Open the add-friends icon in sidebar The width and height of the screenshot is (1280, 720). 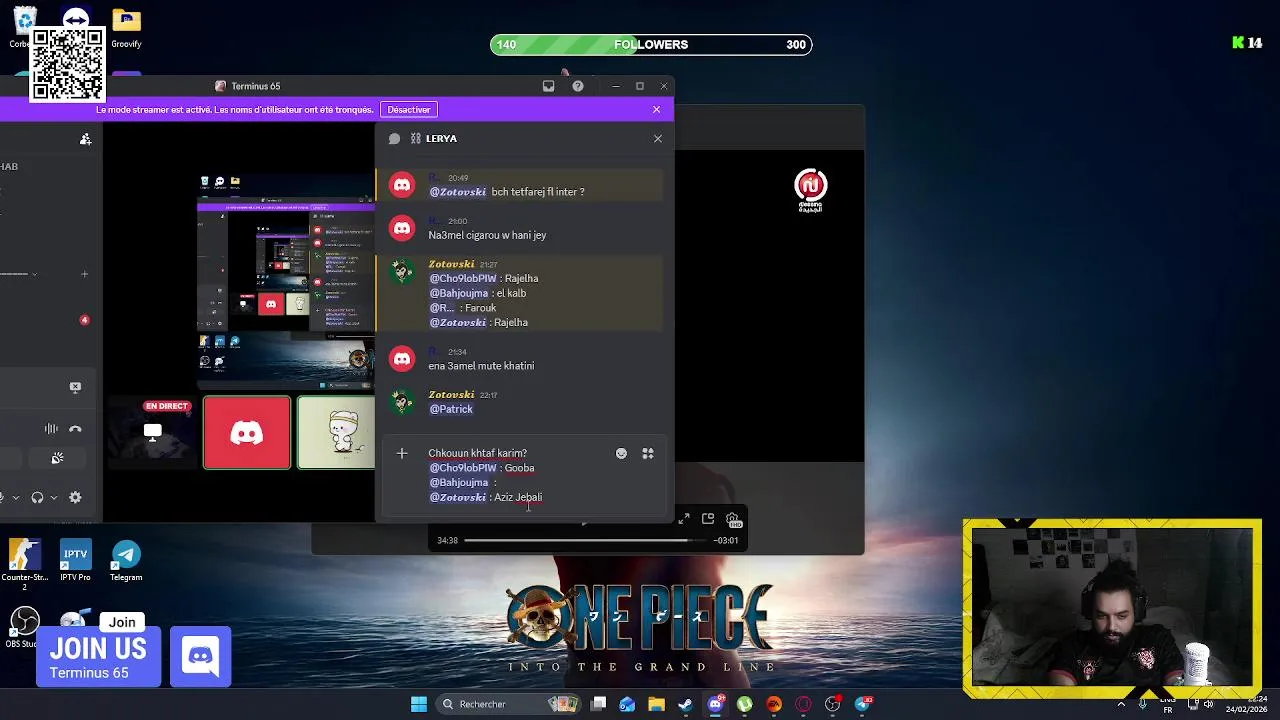point(85,139)
